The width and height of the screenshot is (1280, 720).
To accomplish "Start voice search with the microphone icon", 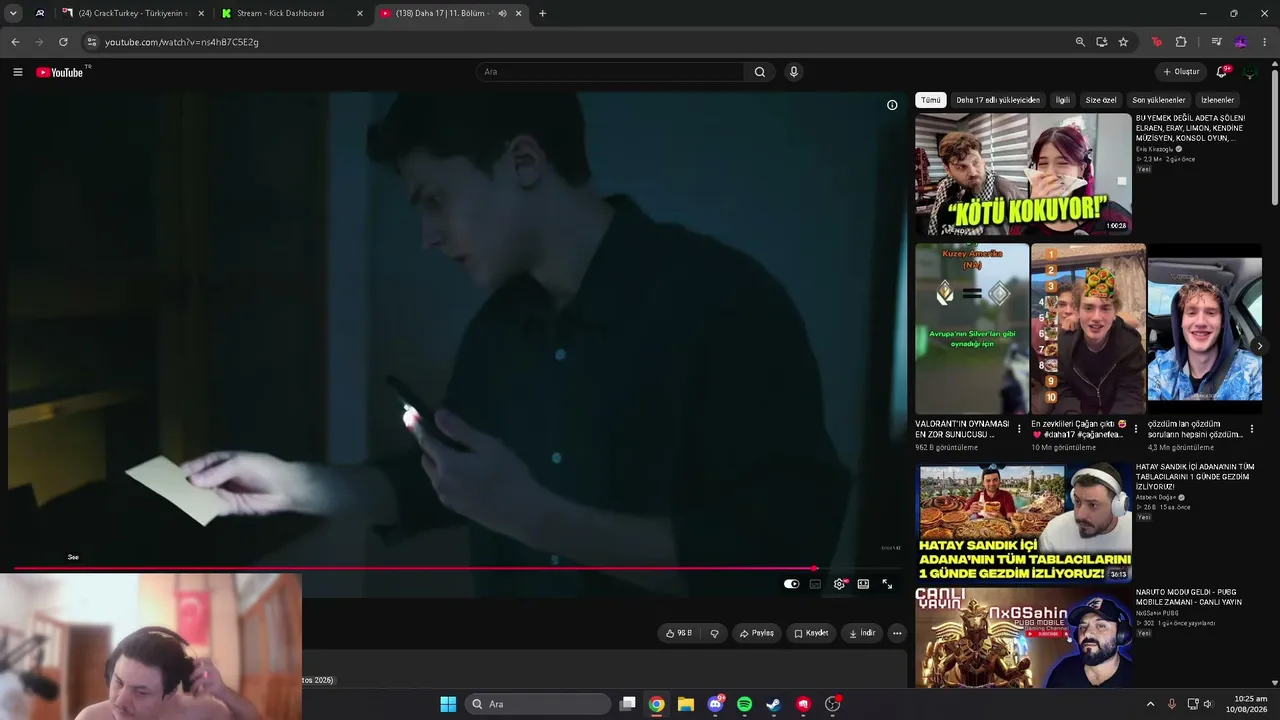I will [x=794, y=72].
